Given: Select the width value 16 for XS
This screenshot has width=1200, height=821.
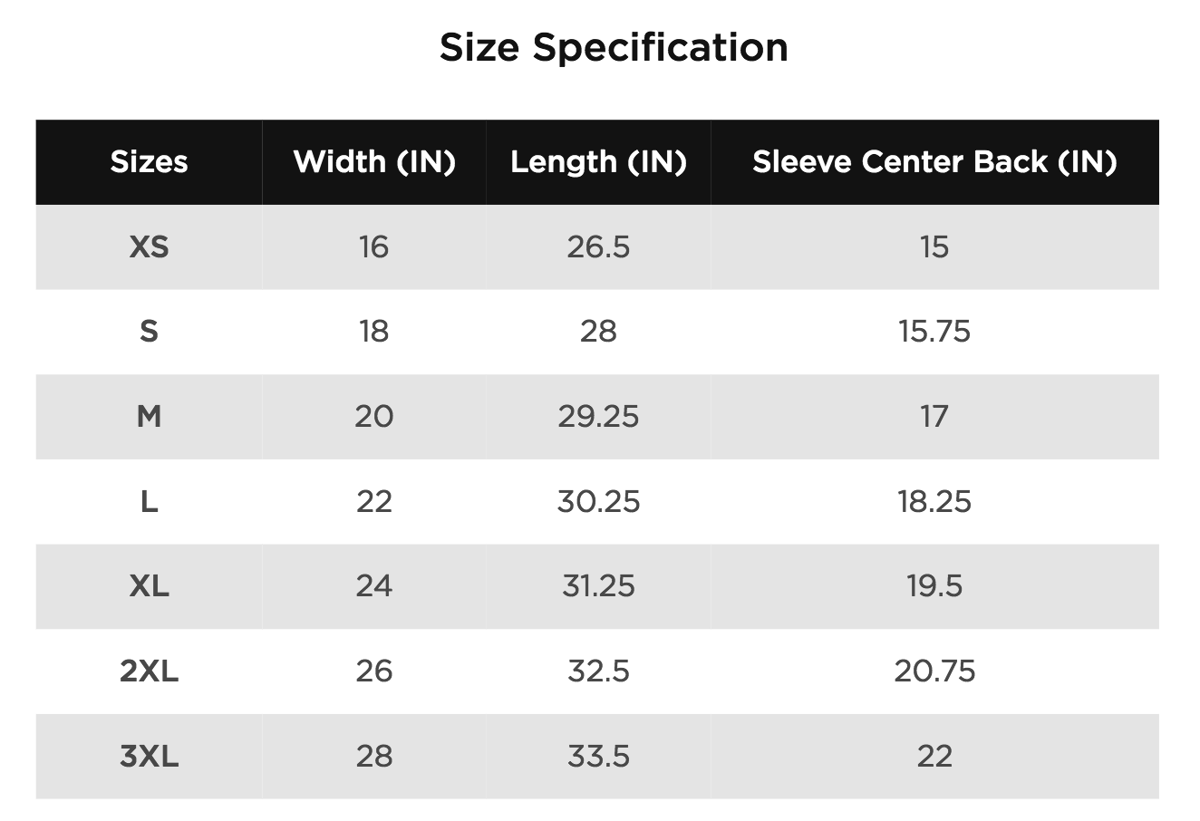Looking at the screenshot, I should click(x=374, y=247).
